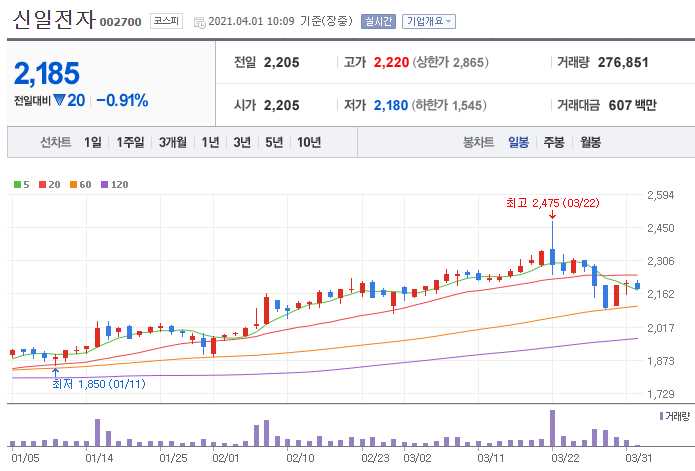
Task: Click the red 20-day moving average legend swatch
Action: tap(43, 184)
